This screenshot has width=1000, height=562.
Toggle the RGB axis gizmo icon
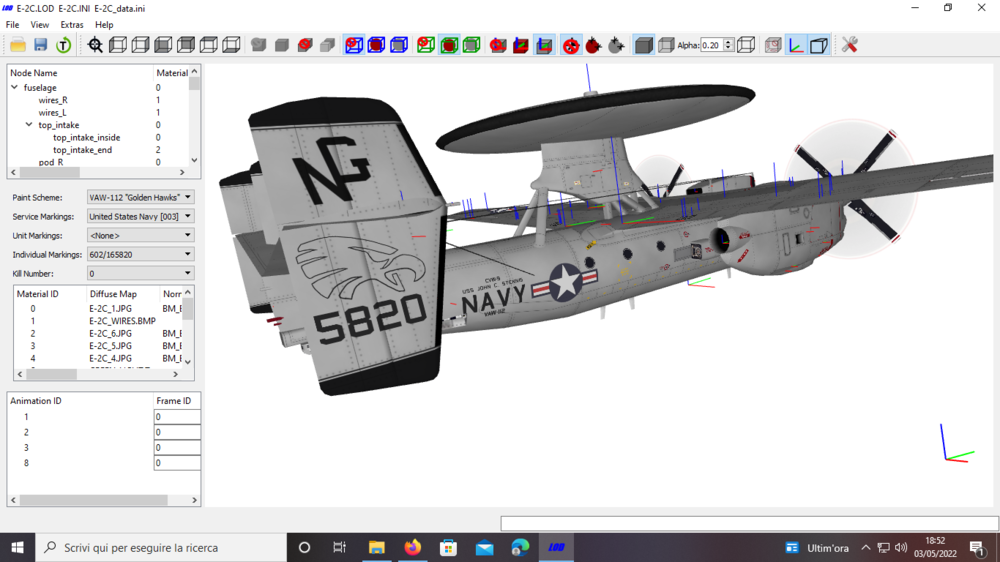coord(796,45)
